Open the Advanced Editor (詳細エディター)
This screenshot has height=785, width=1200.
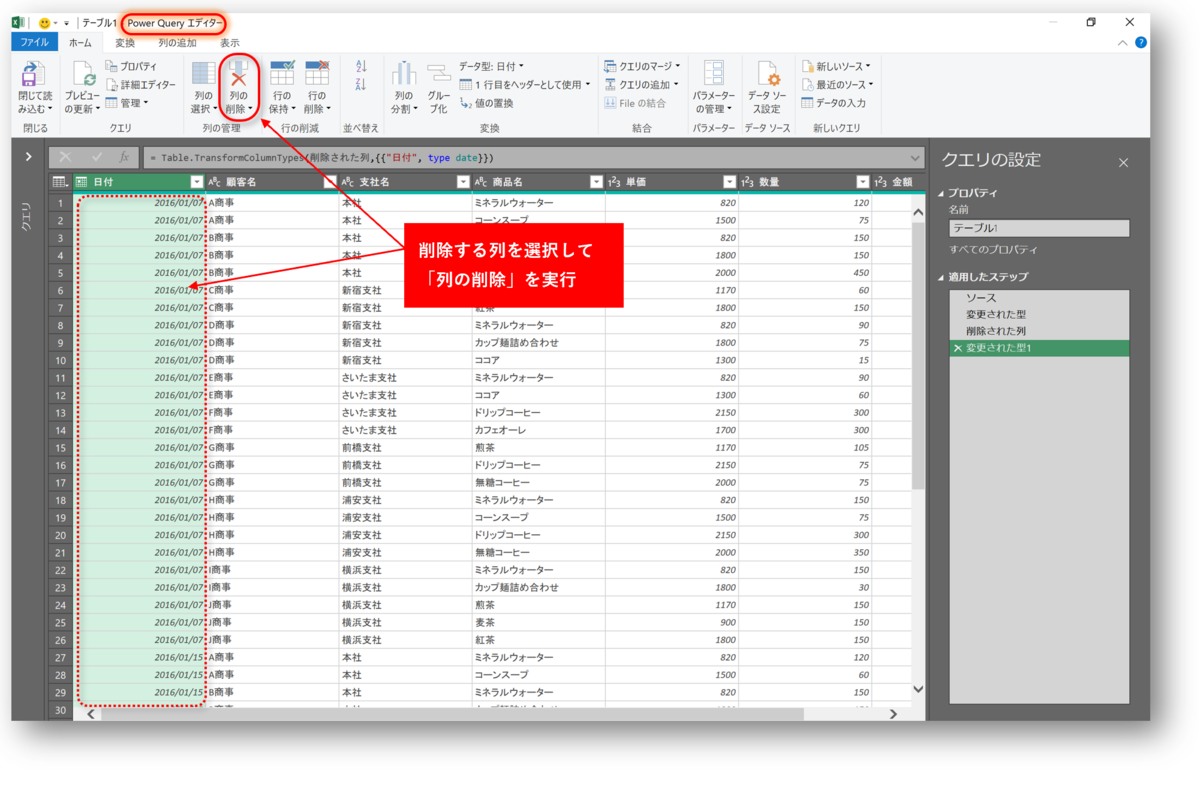pyautogui.click(x=139, y=85)
